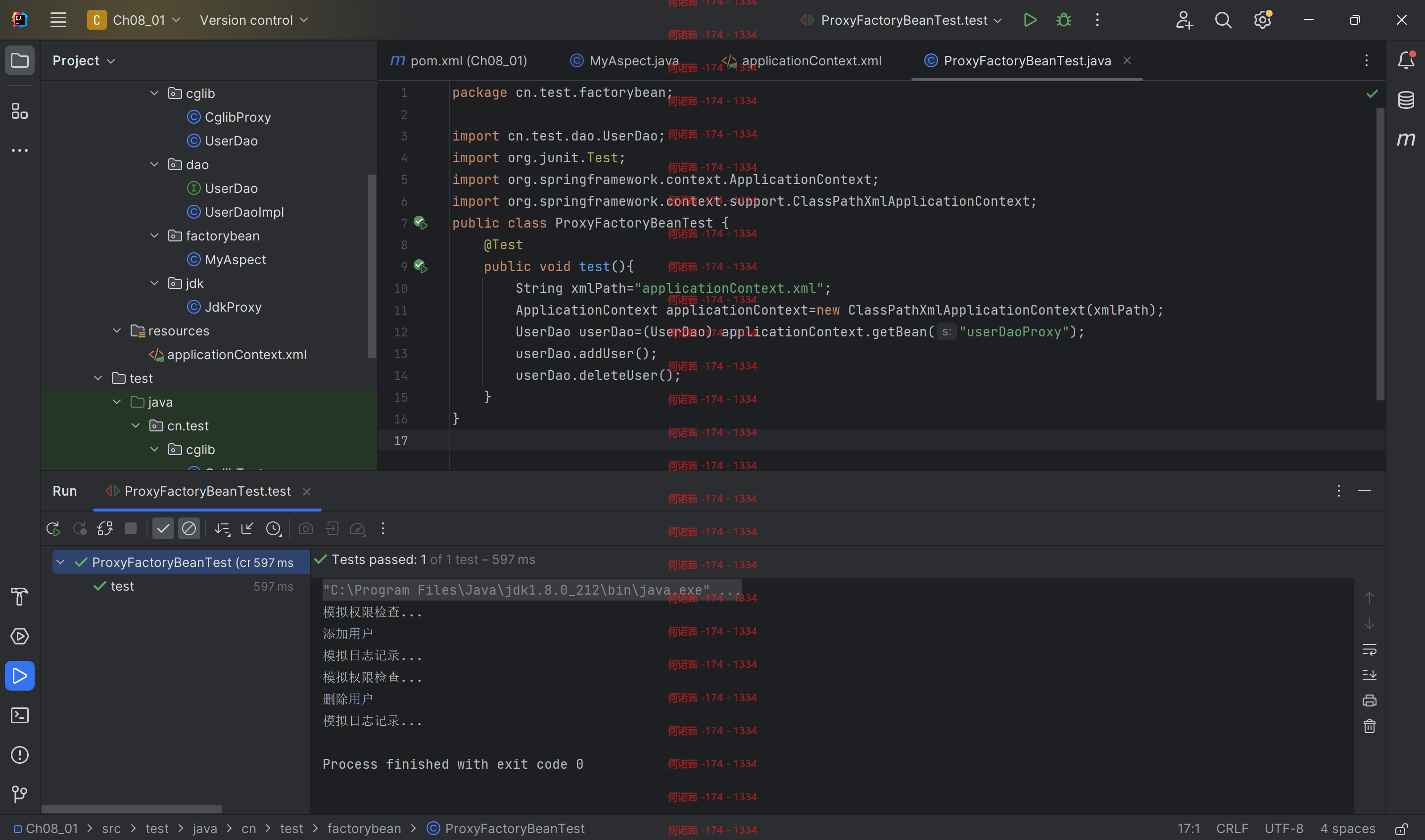
Task: Open the Run tool window
Action: click(x=20, y=676)
